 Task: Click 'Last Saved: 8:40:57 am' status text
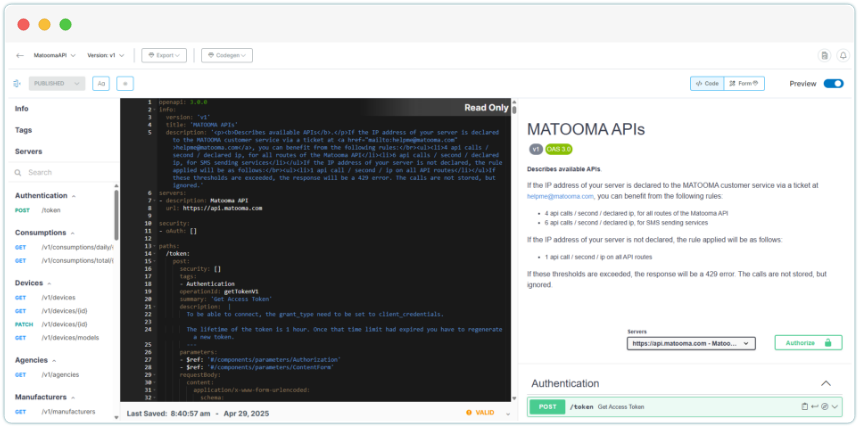pos(171,413)
